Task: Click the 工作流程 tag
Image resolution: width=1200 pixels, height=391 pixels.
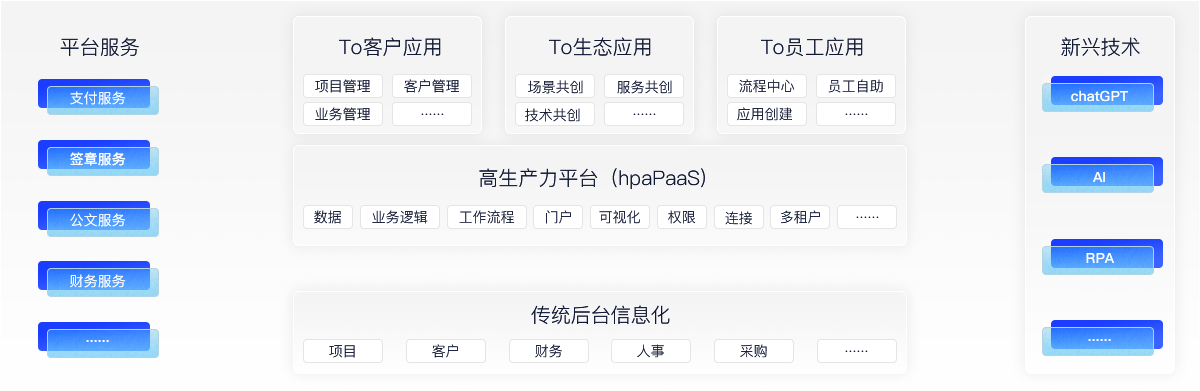Action: click(x=487, y=217)
